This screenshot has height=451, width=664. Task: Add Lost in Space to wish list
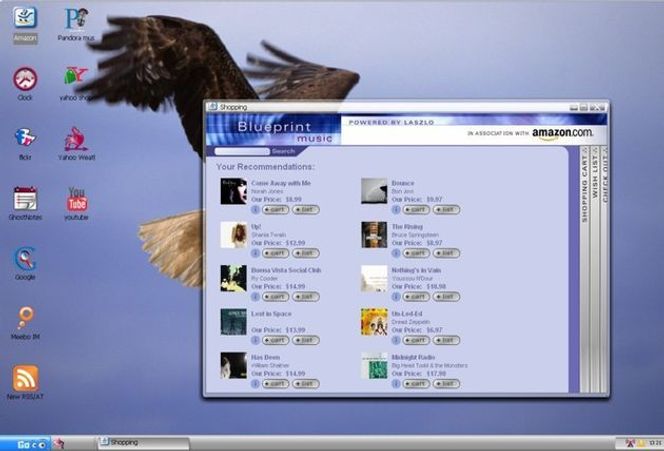click(306, 340)
